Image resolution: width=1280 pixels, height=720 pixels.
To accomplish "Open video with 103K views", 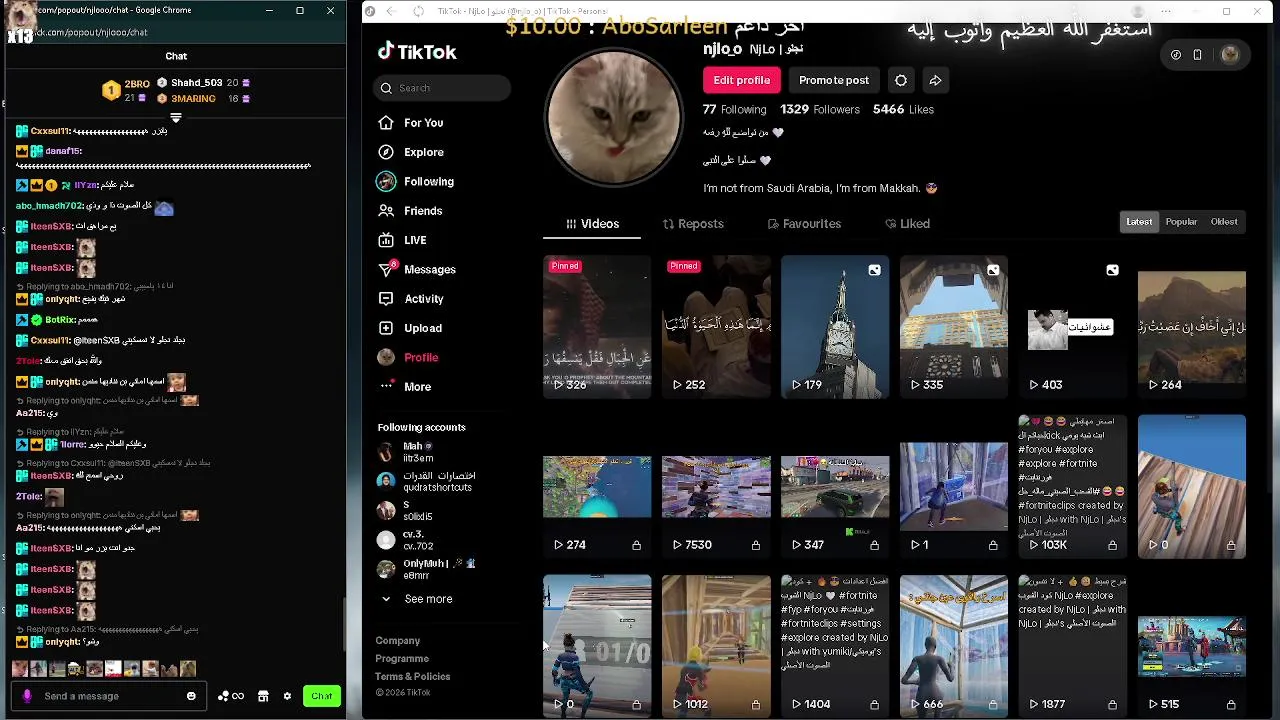I will click(1073, 487).
